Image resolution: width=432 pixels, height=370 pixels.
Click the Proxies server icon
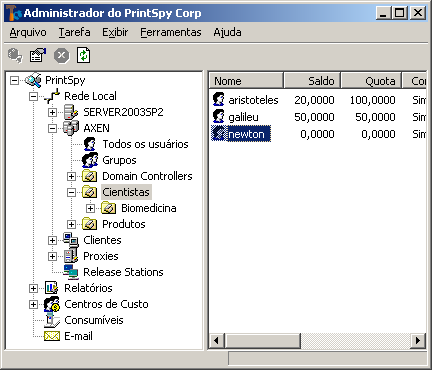tap(71, 256)
